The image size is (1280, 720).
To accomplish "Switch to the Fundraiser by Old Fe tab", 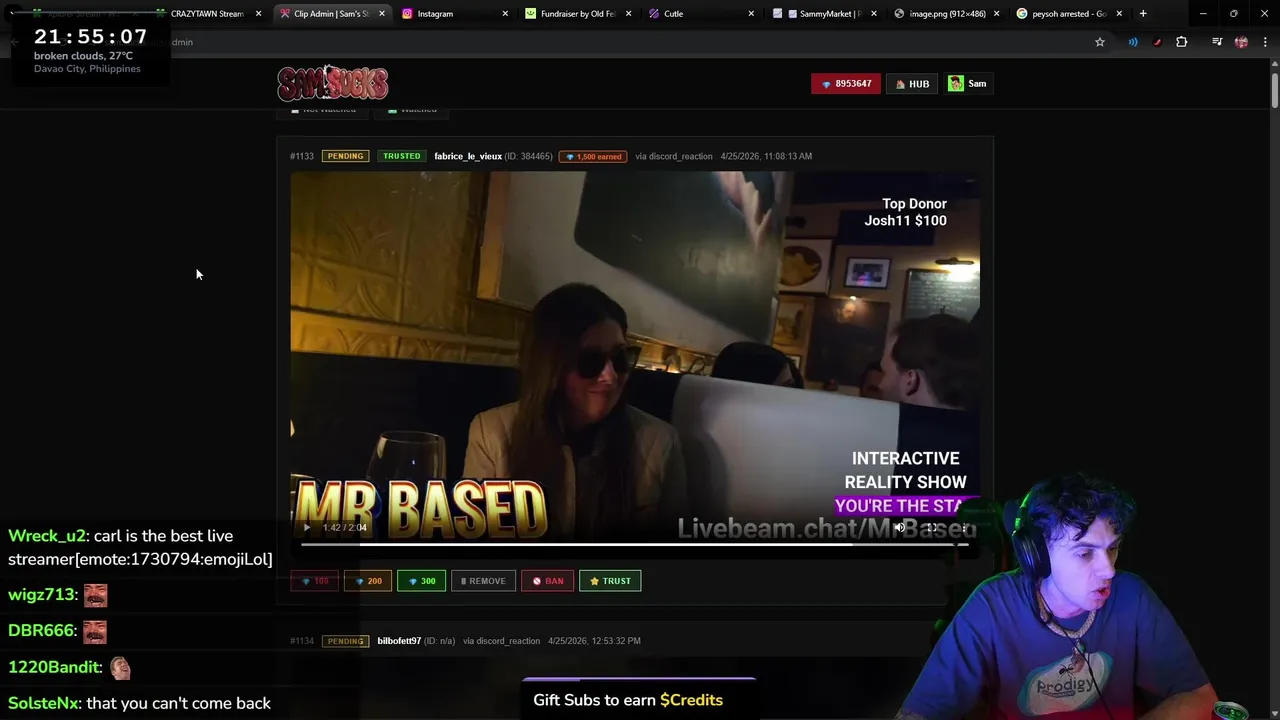I will [x=577, y=14].
